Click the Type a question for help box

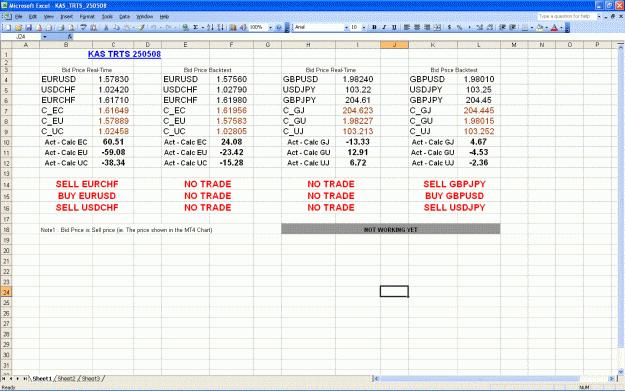pos(566,16)
